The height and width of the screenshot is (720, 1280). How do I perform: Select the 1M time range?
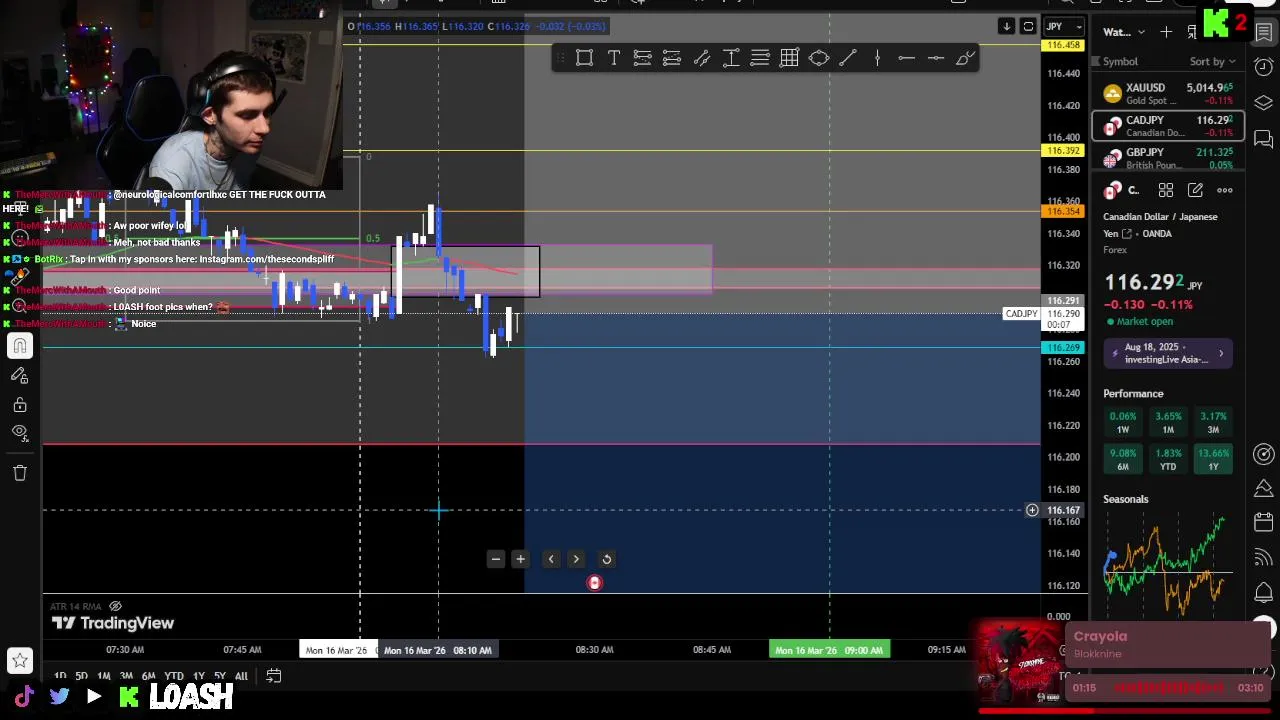103,676
